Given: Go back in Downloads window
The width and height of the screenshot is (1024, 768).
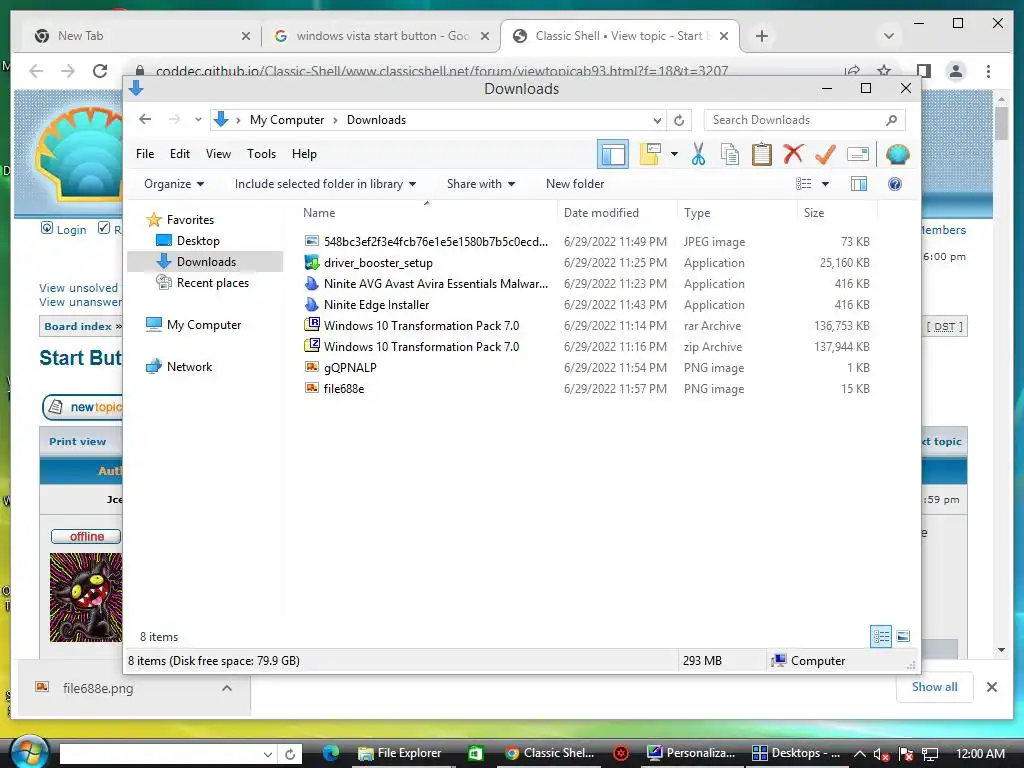Looking at the screenshot, I should point(145,120).
